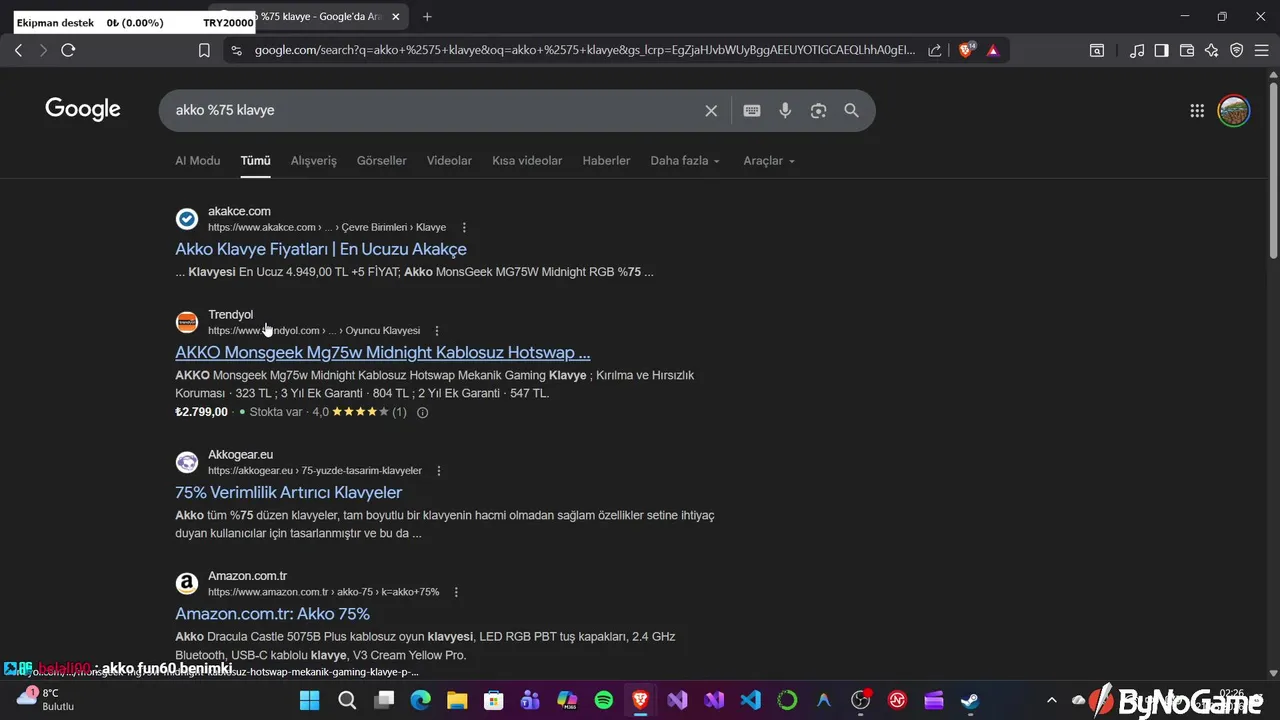
Task: Open the Google account avatar
Action: (x=1234, y=111)
